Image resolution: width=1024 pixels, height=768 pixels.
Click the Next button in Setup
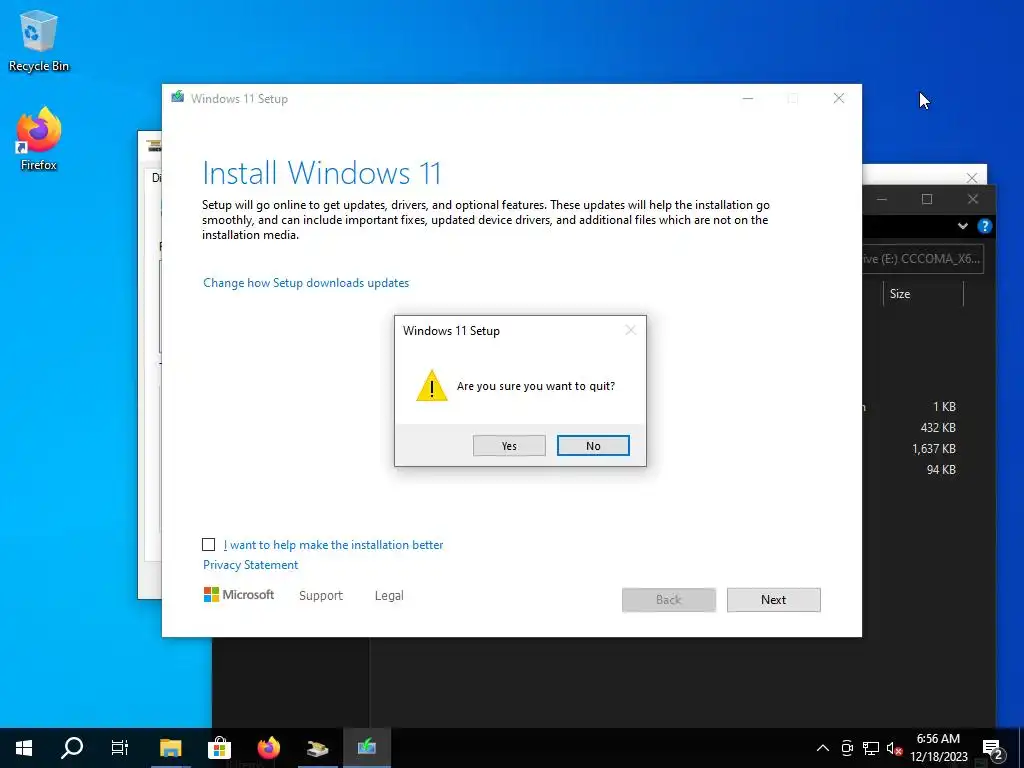click(x=773, y=600)
